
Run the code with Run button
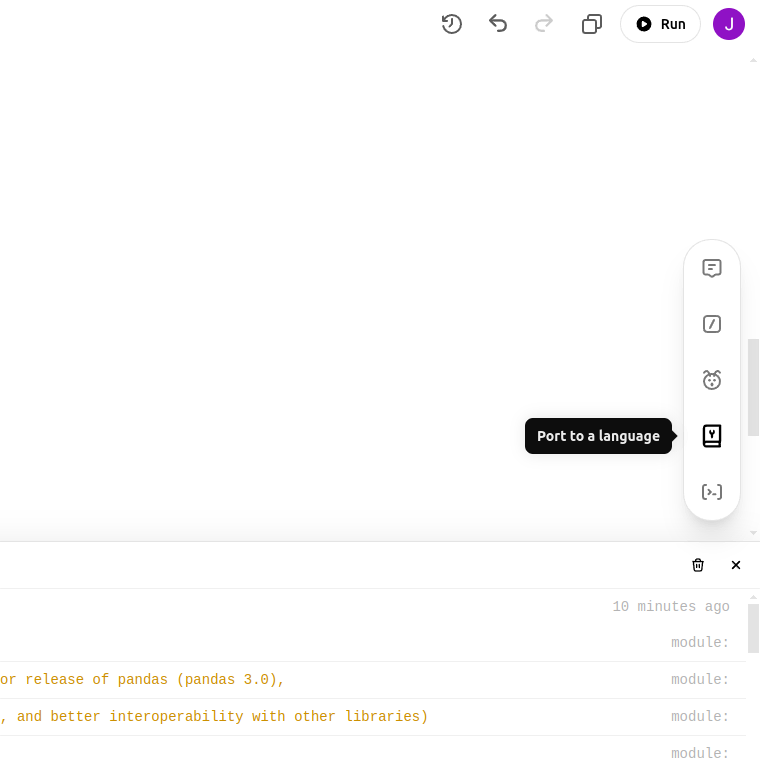point(661,24)
